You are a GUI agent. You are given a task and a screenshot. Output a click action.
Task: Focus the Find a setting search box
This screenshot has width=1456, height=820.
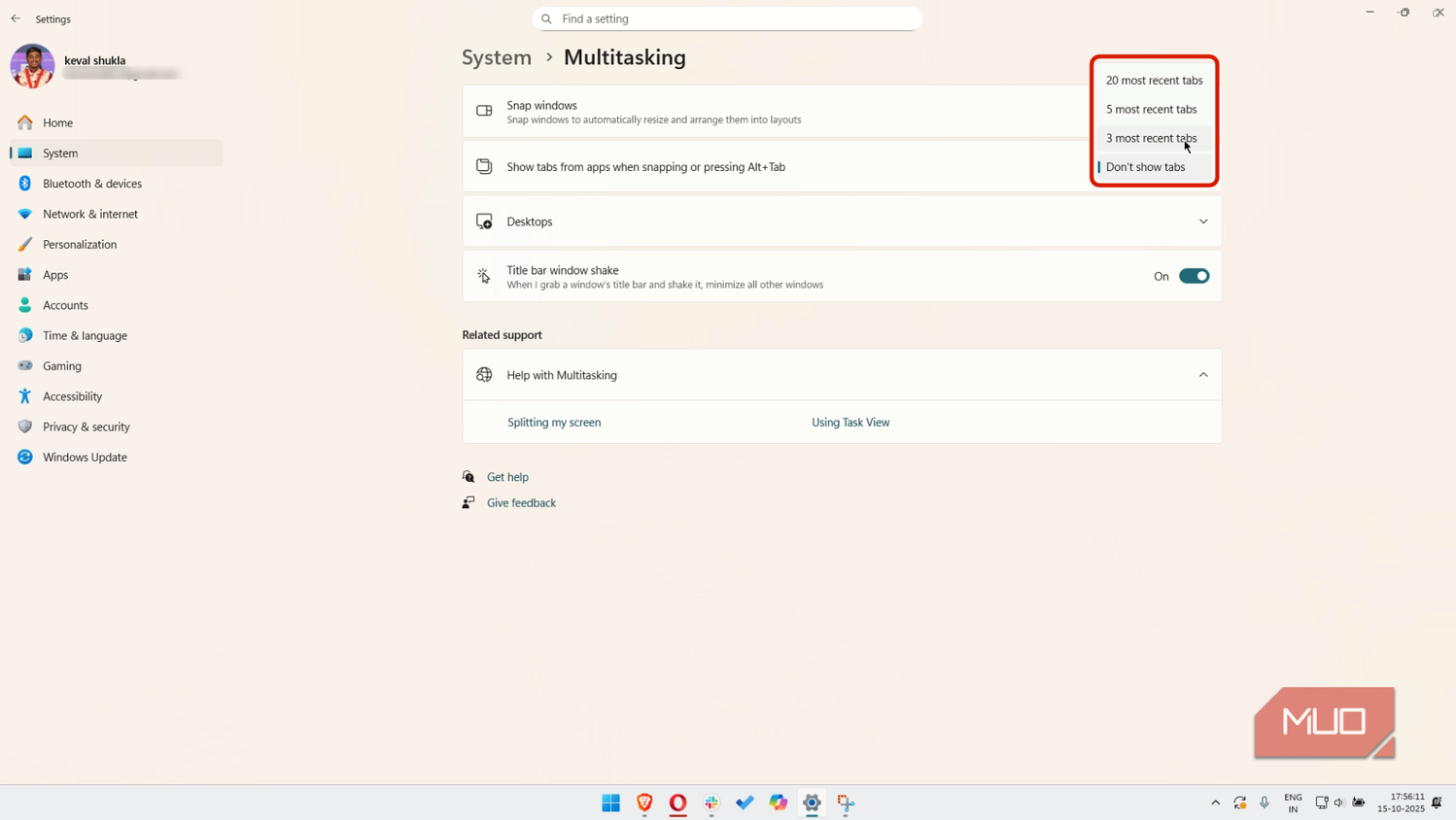click(727, 18)
